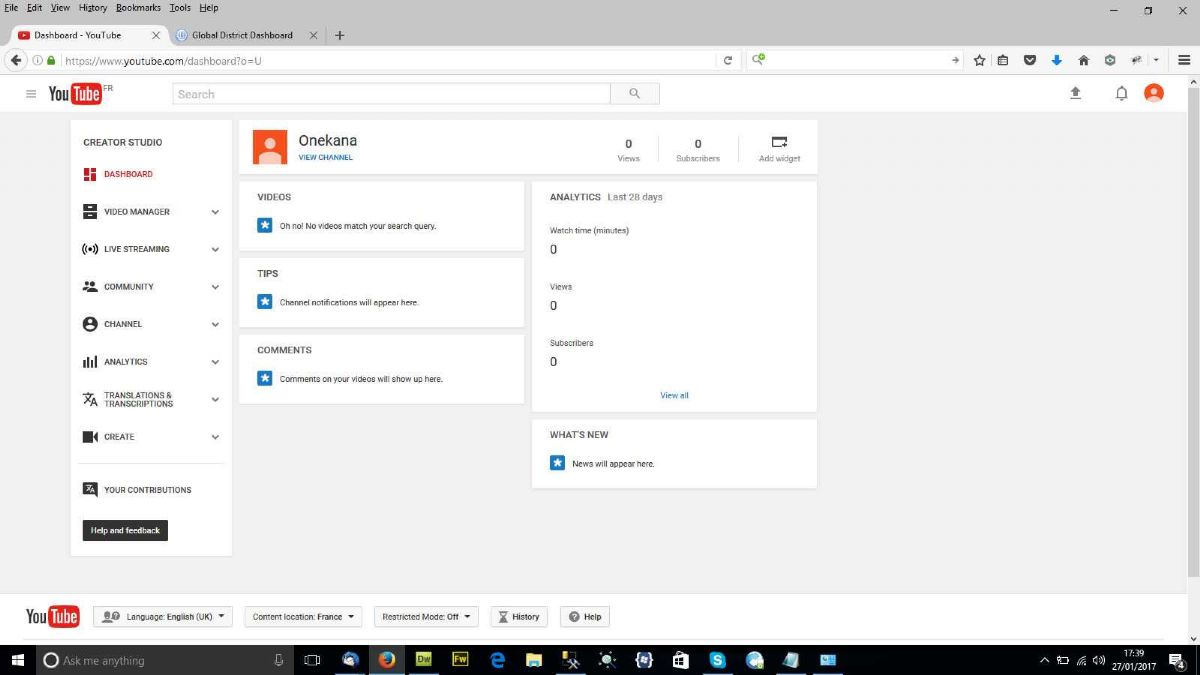The height and width of the screenshot is (675, 1200).
Task: Click the Firefox taskbar icon
Action: pos(387,660)
